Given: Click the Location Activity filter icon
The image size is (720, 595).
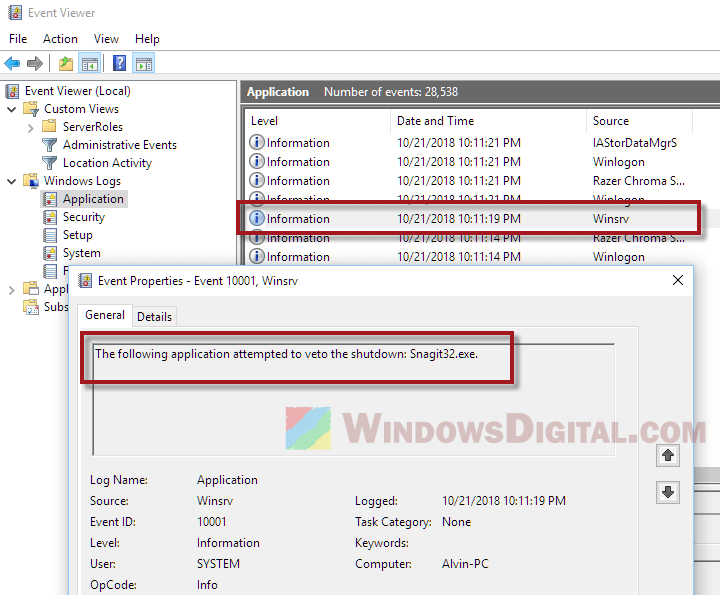Looking at the screenshot, I should [x=50, y=163].
